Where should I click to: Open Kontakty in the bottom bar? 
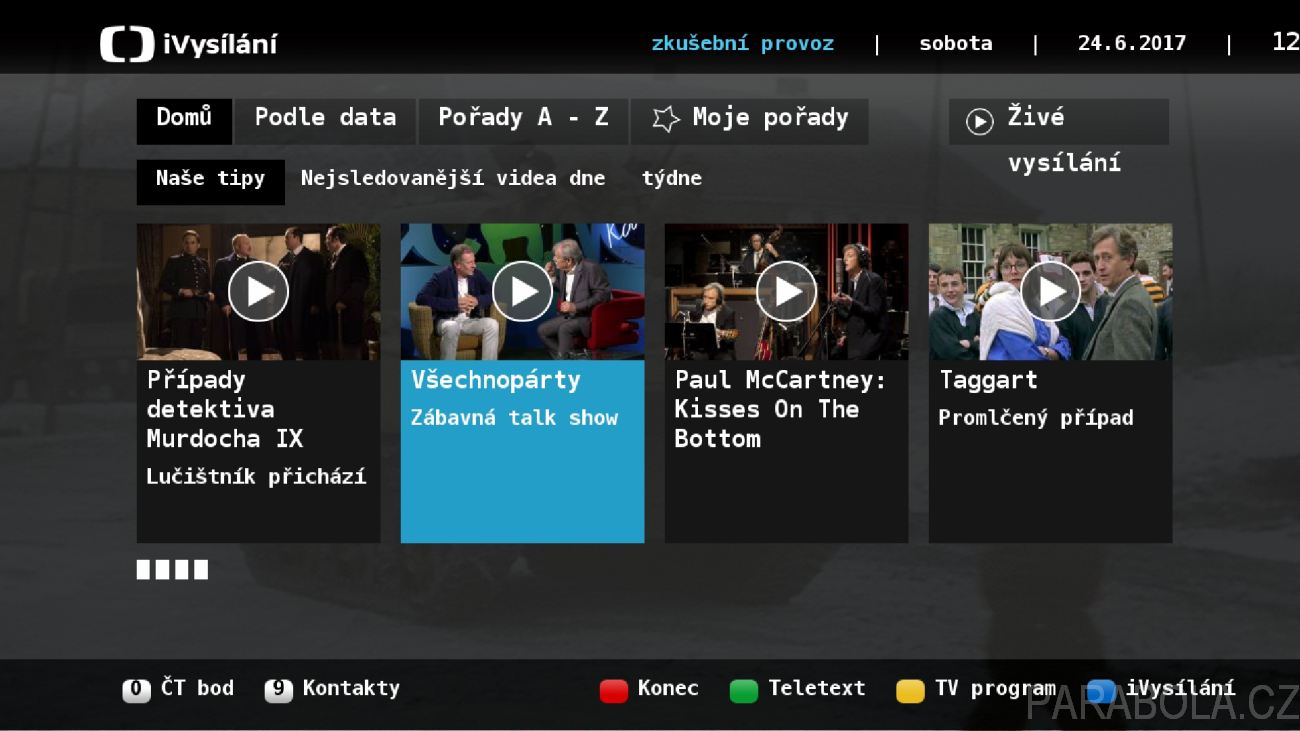(x=351, y=688)
